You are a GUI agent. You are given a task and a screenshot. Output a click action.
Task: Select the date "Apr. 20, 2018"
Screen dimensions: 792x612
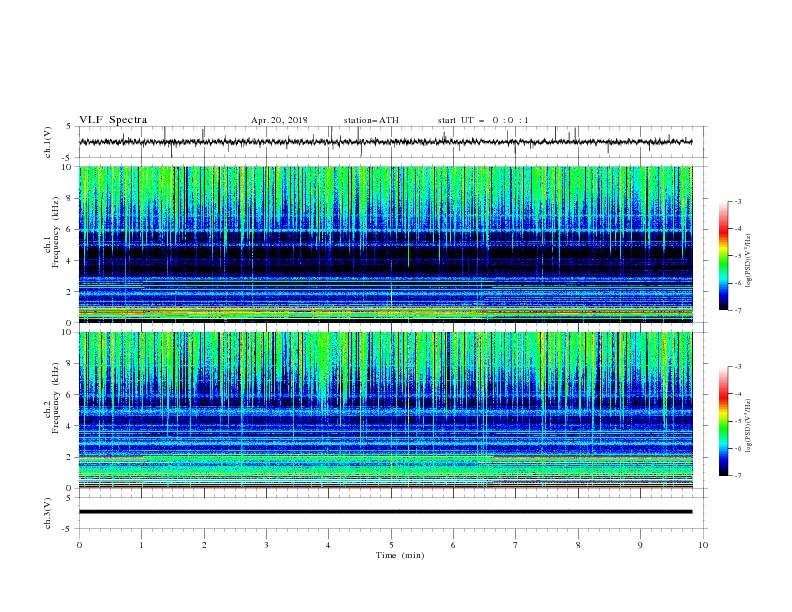tap(279, 120)
